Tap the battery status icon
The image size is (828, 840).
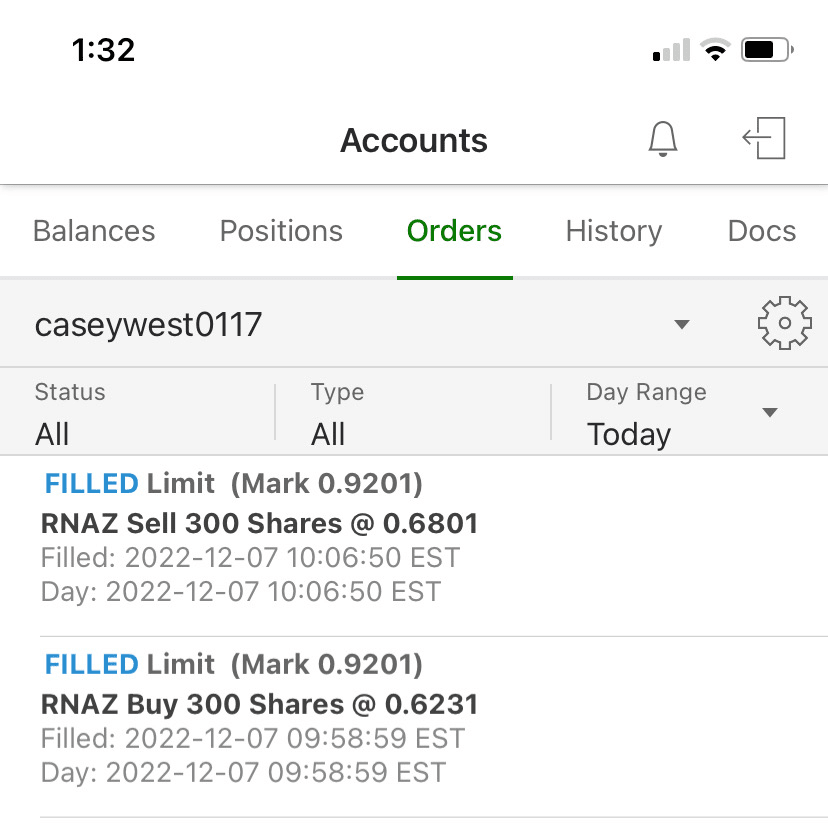click(768, 50)
